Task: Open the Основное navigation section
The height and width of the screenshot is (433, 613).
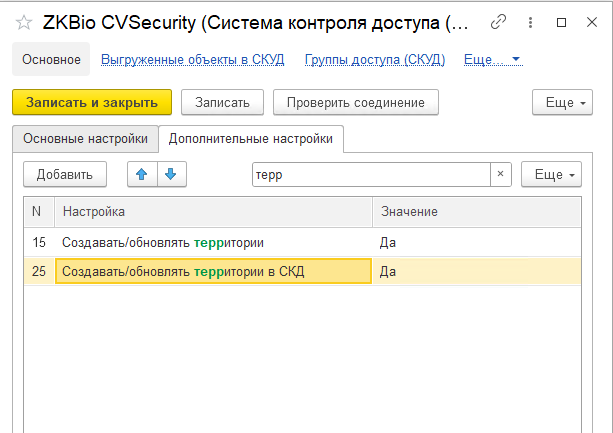Action: pos(51,60)
